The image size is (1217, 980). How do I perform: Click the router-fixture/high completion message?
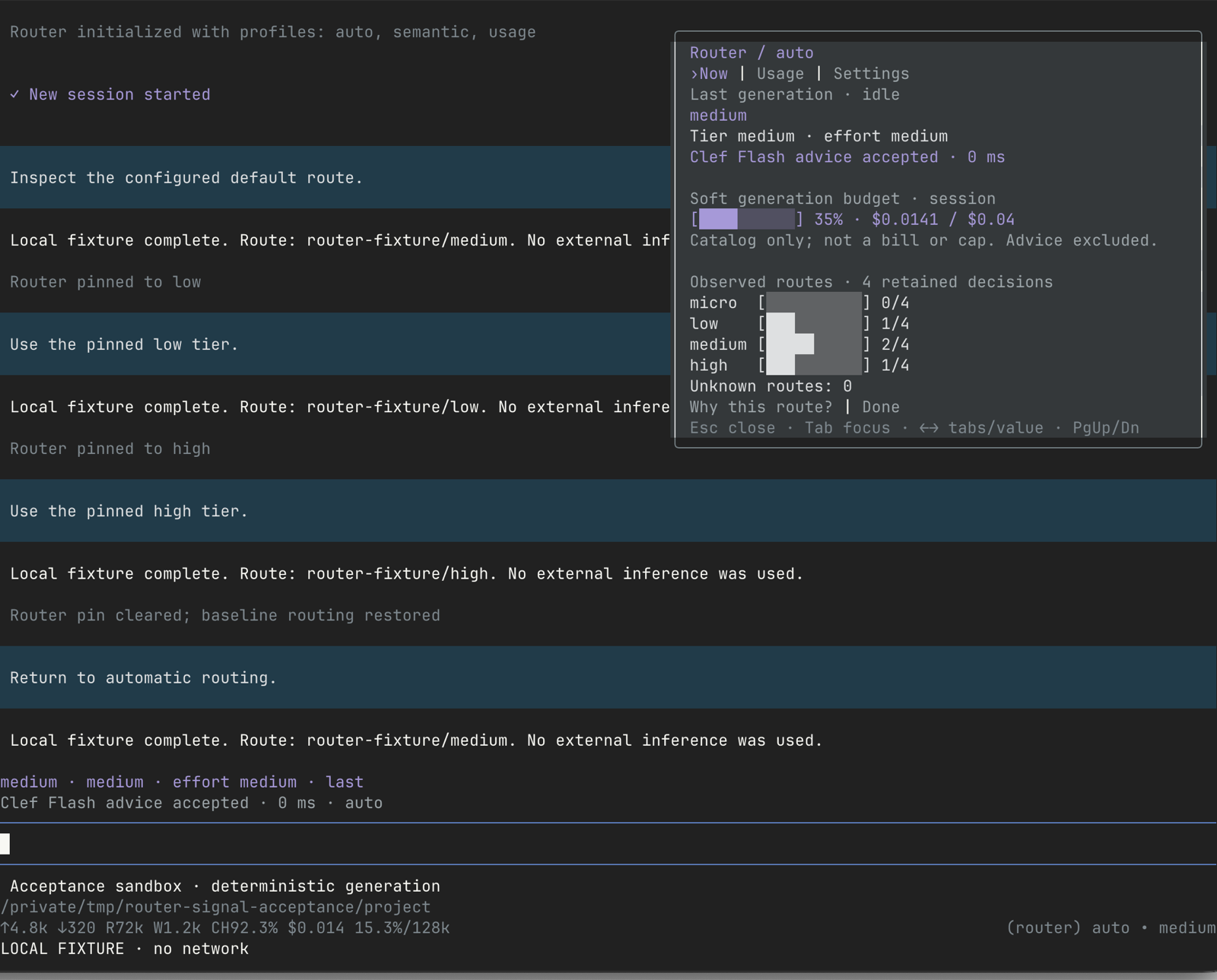click(407, 574)
